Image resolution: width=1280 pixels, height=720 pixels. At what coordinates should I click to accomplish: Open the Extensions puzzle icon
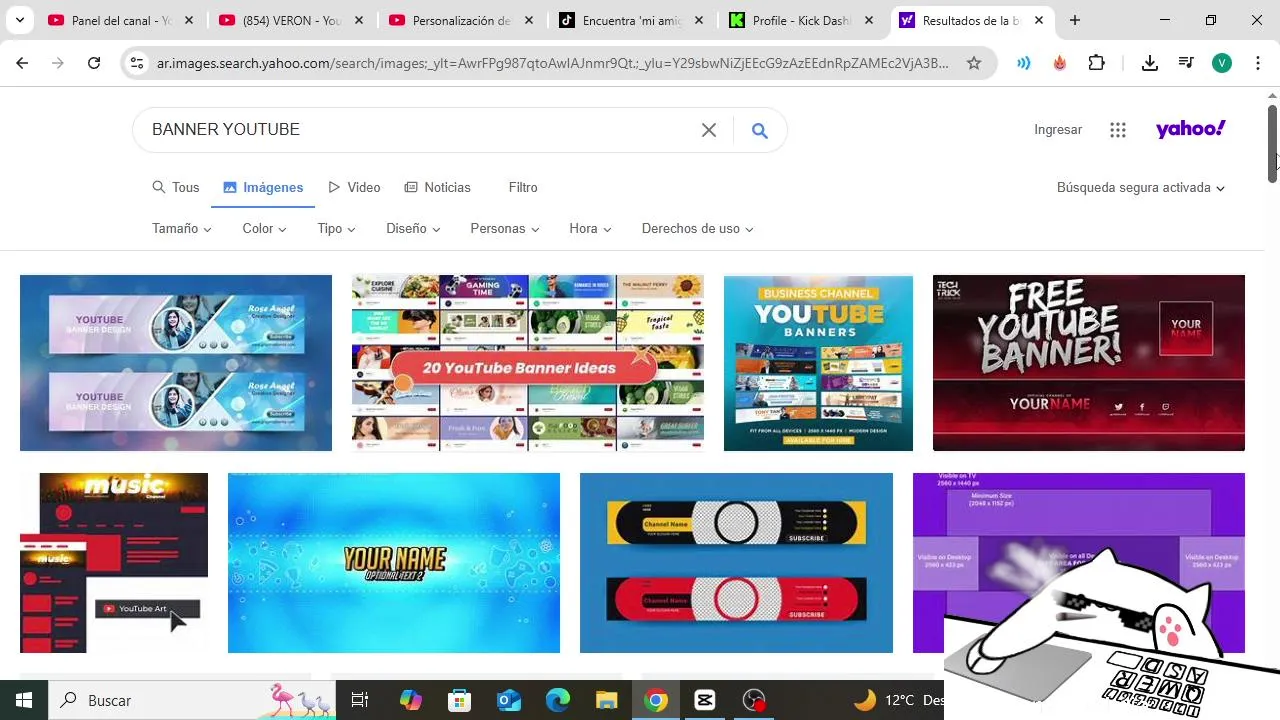click(1097, 63)
